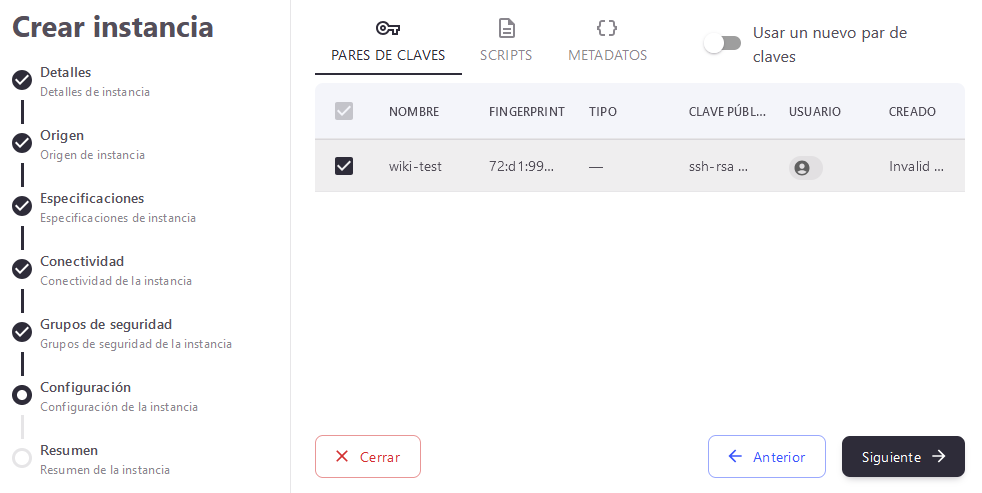Click the key icon above Pares de Claves
Screen dimensions: 982x493
pos(388,28)
